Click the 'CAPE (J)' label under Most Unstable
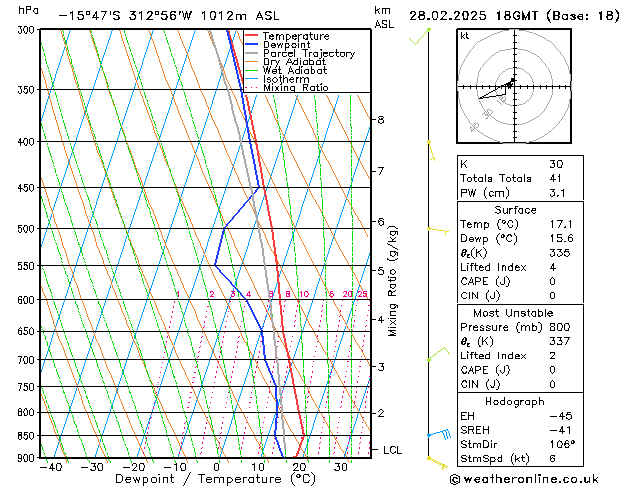The height and width of the screenshot is (486, 629). pos(485,370)
